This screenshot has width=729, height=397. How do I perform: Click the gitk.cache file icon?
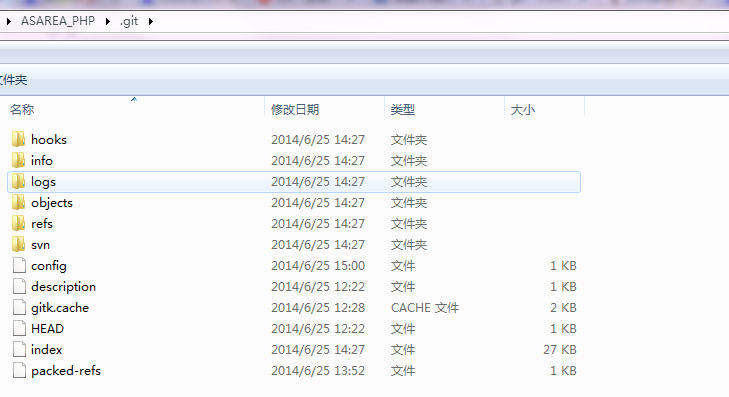click(19, 307)
